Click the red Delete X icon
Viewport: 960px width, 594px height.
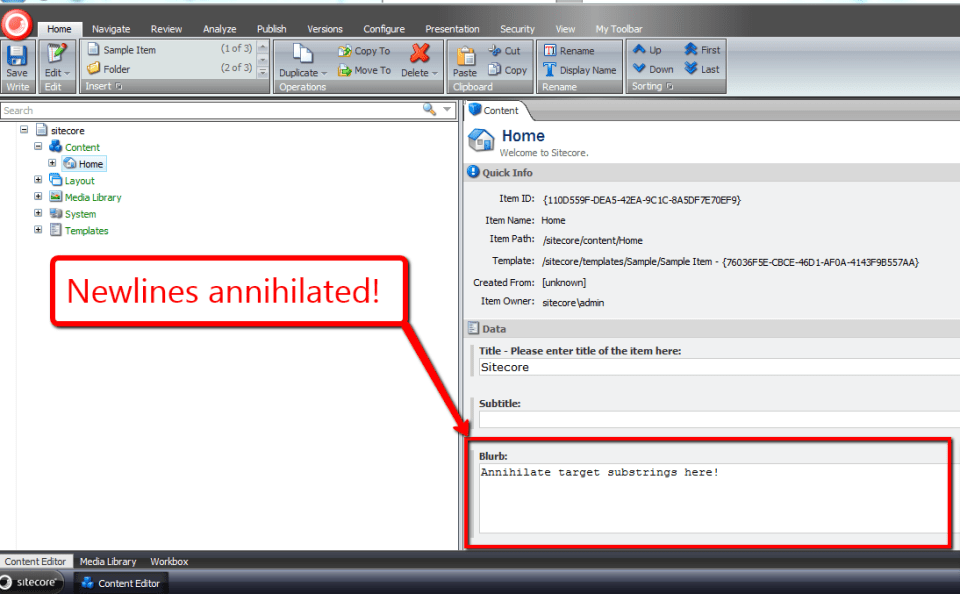419,53
